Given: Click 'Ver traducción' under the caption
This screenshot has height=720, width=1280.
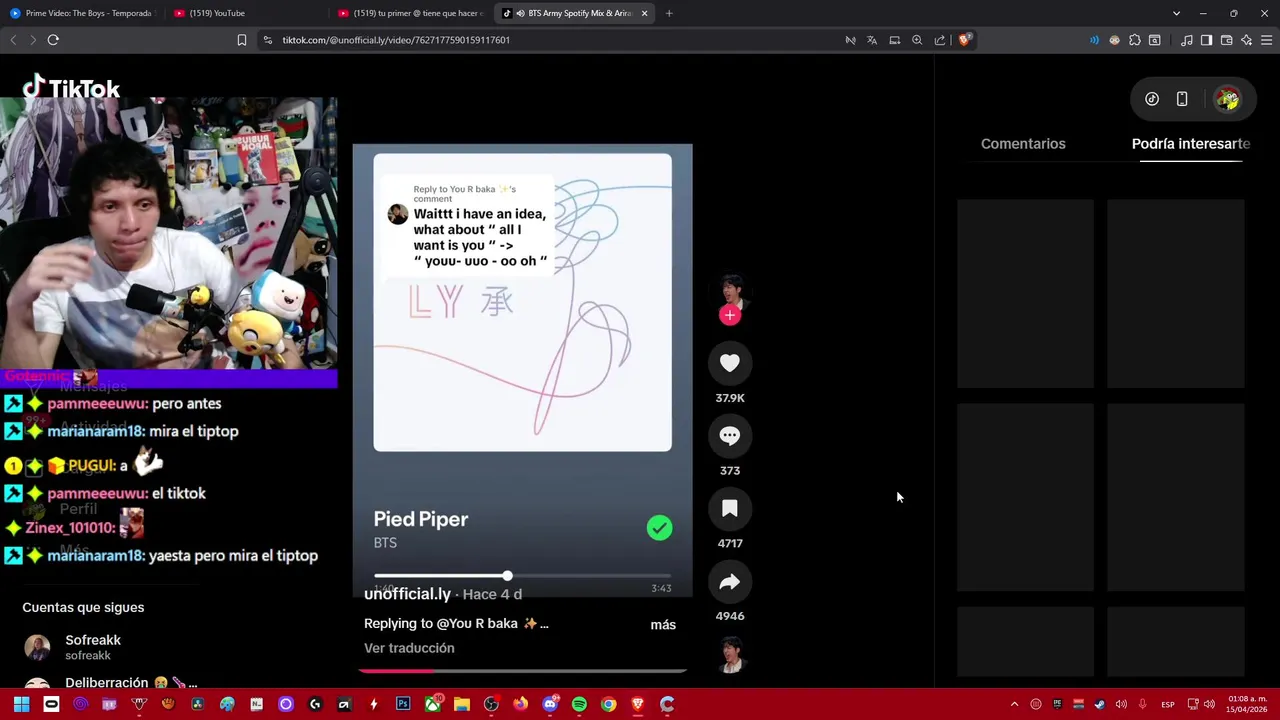Looking at the screenshot, I should 409,648.
